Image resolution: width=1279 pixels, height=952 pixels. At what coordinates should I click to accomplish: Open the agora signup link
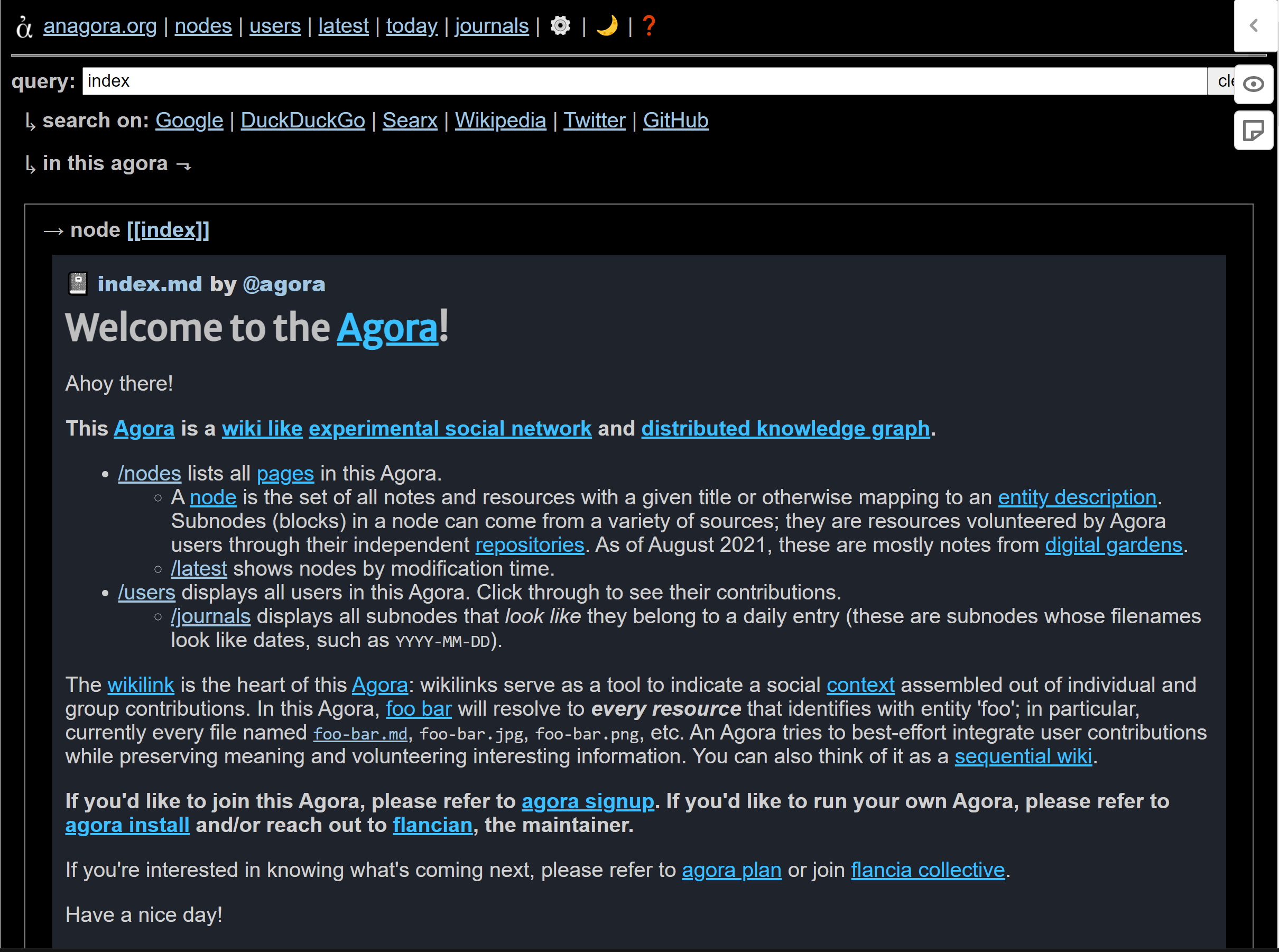[x=587, y=801]
